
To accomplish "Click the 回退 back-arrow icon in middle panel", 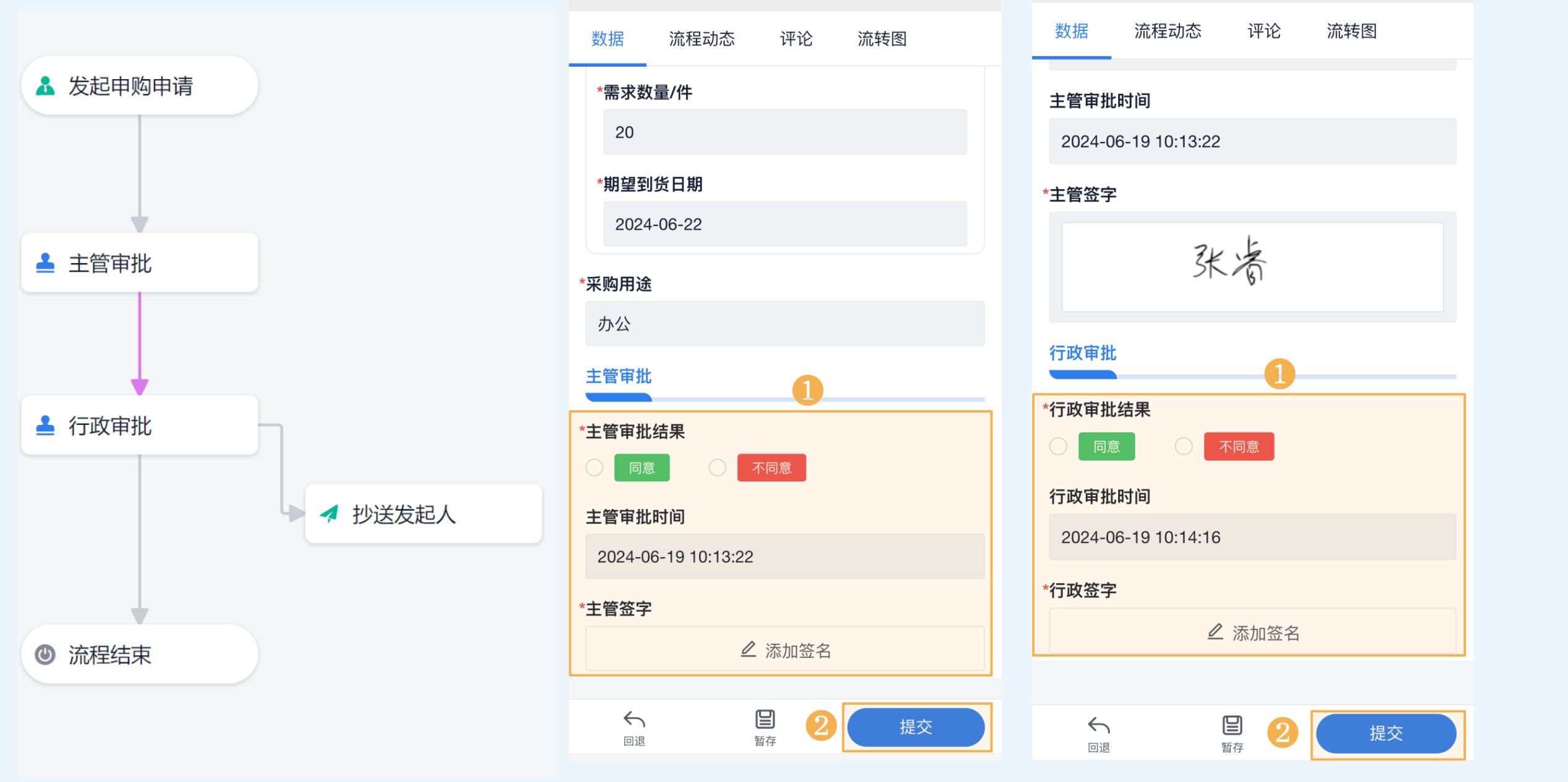I will point(634,720).
